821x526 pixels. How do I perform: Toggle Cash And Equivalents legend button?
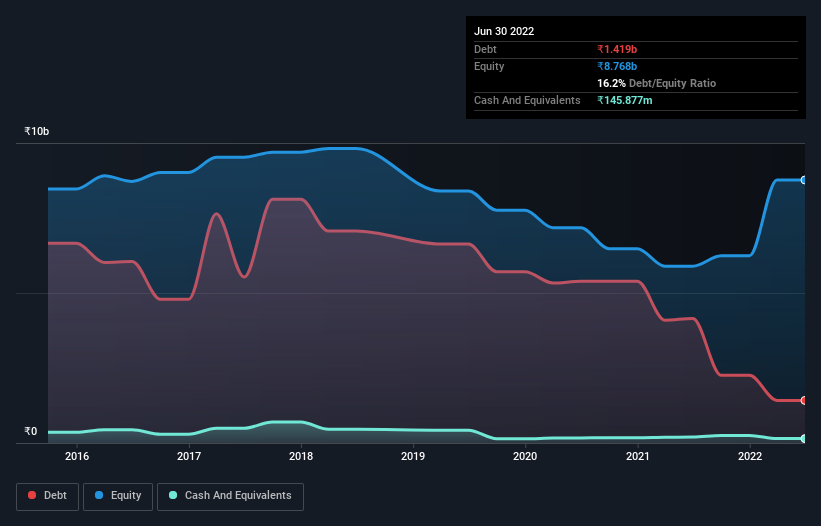230,496
